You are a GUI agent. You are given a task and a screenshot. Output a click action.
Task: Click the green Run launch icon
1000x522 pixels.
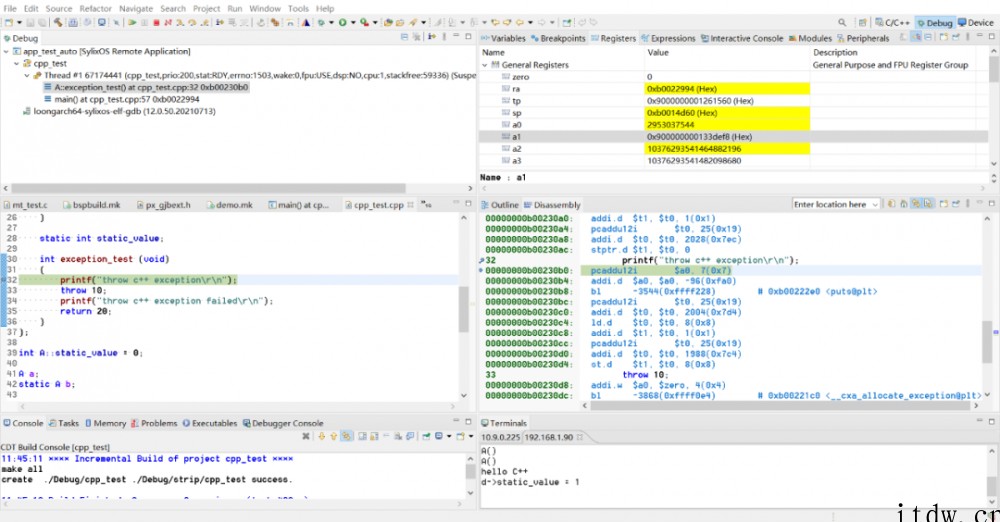(342, 22)
